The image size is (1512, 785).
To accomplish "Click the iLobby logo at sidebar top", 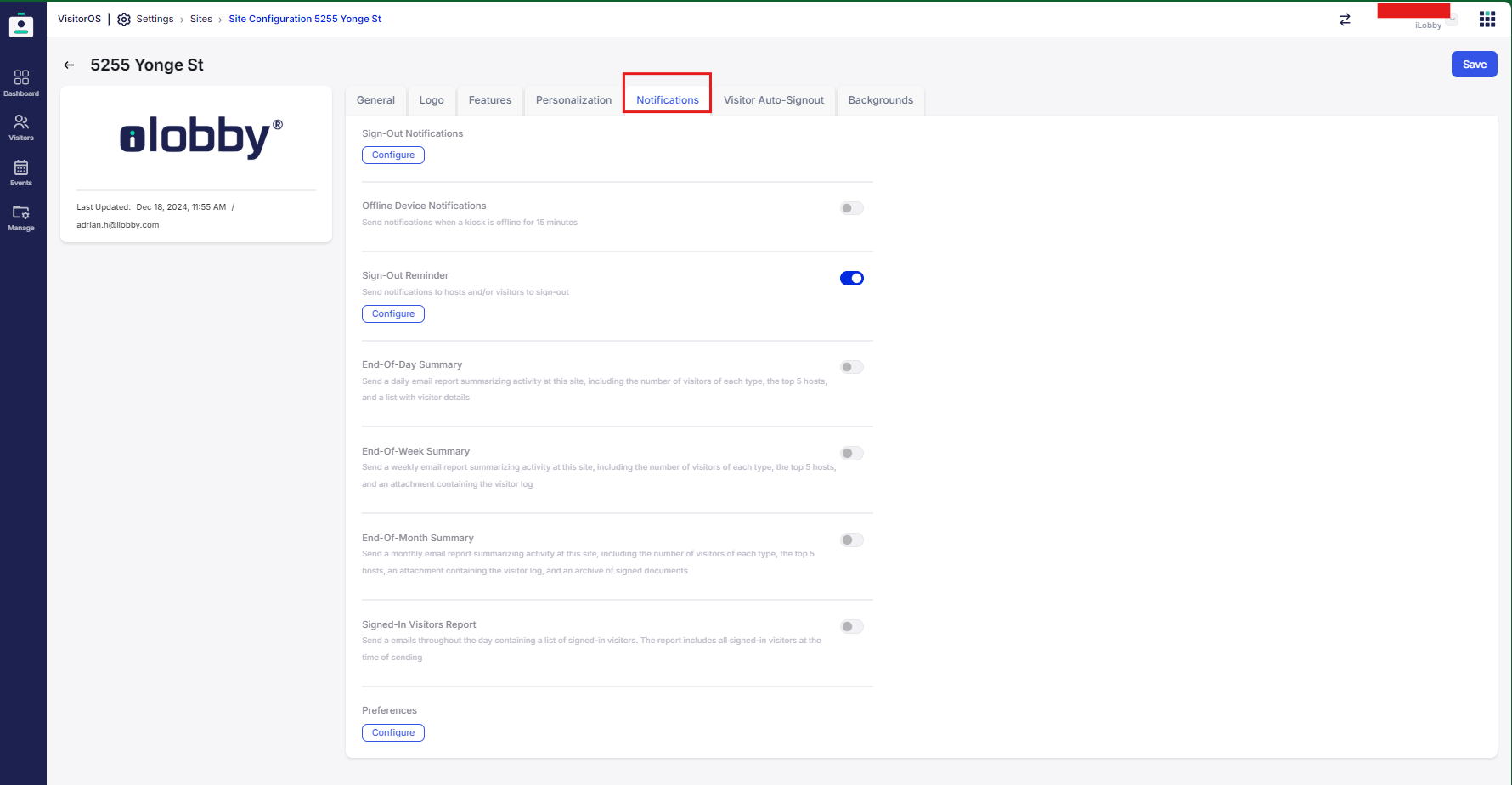I will coord(21,25).
